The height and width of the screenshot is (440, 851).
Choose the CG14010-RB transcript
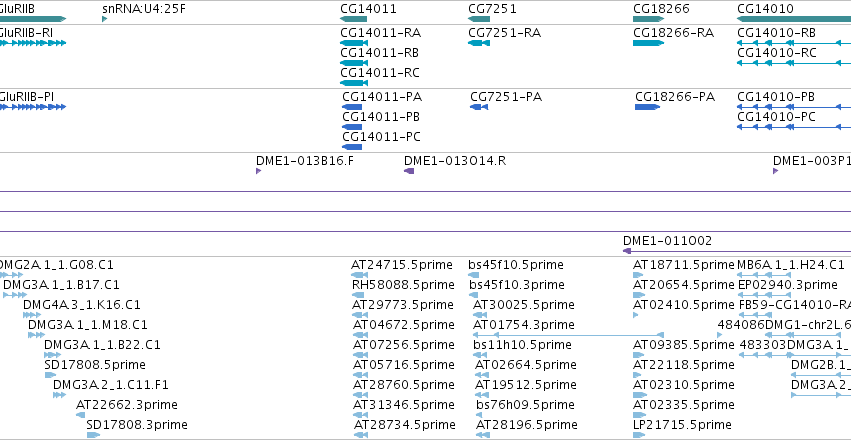coord(793,43)
